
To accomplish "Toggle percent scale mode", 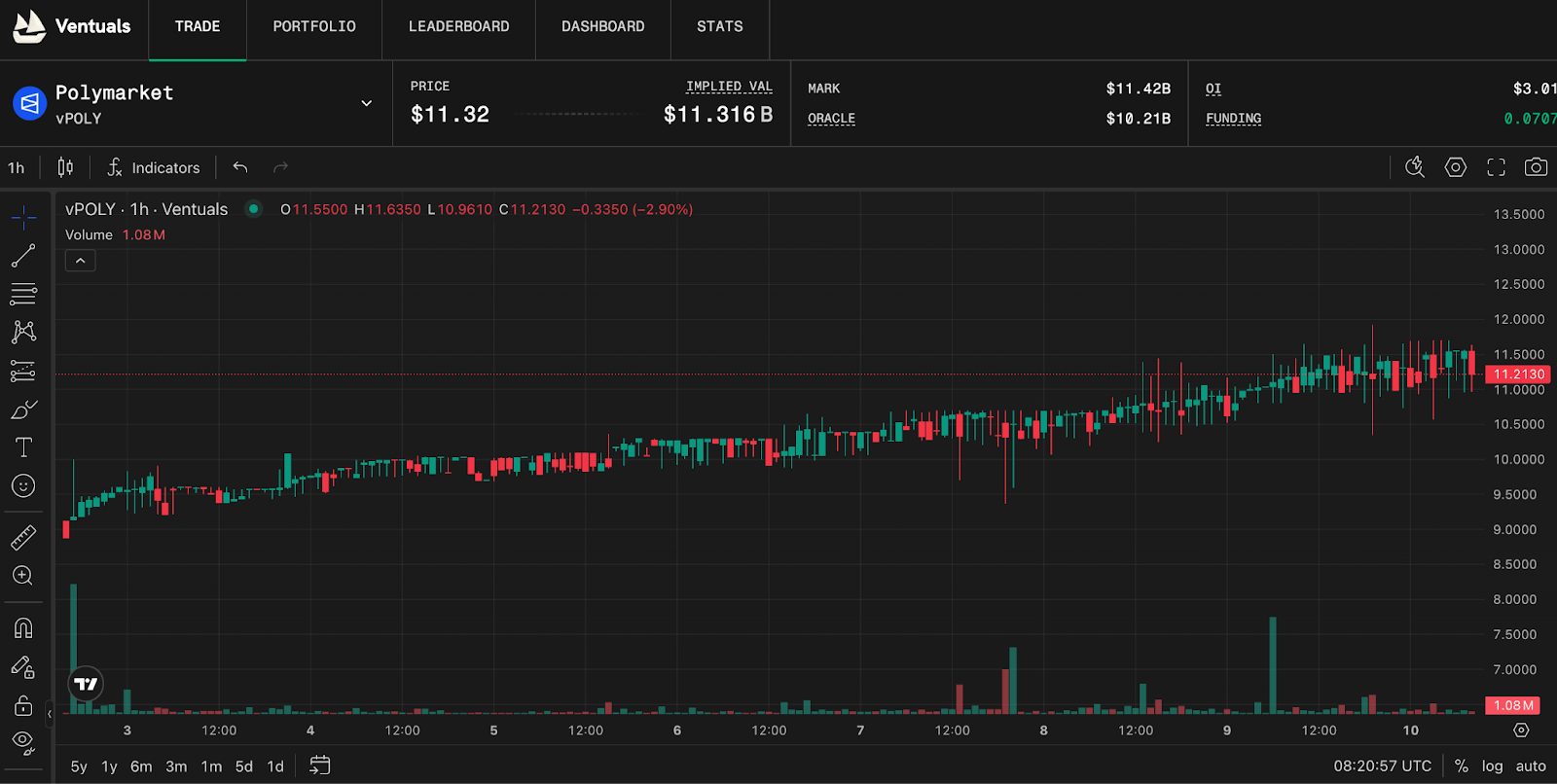I will [1461, 766].
